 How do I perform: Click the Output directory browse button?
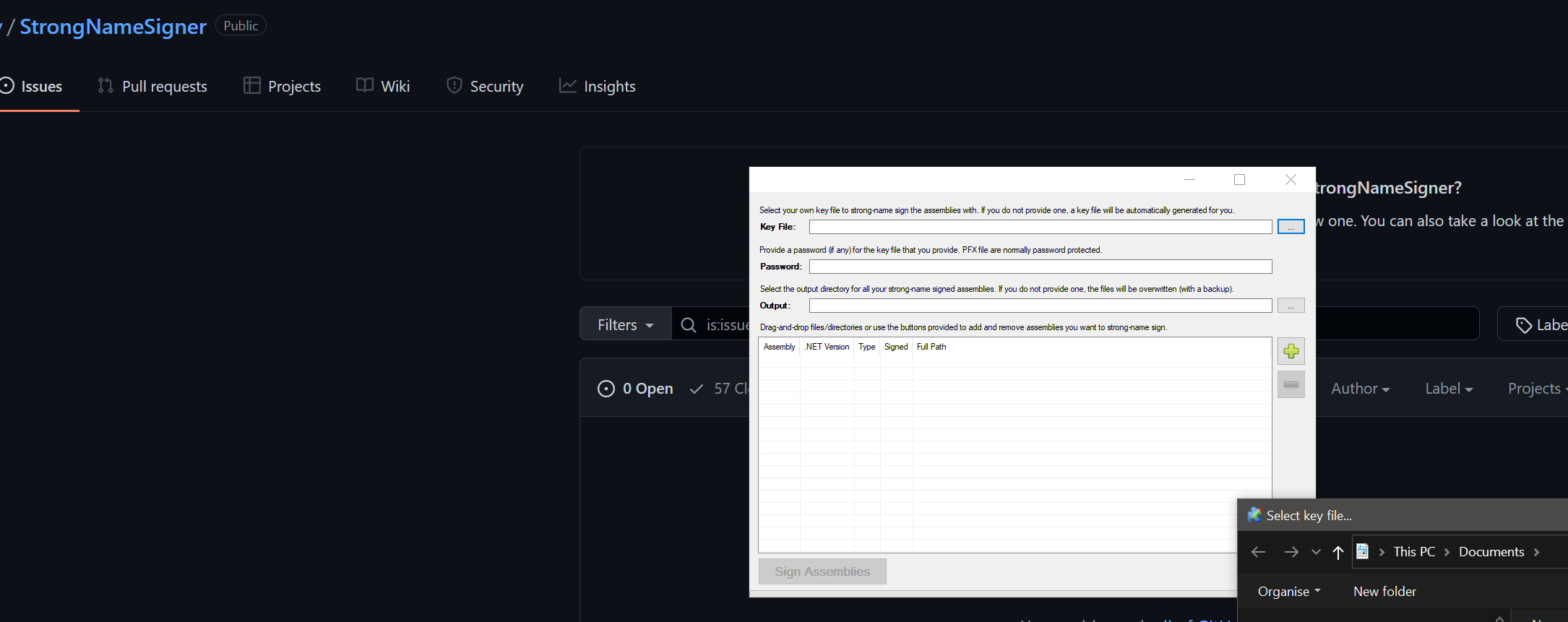[x=1291, y=306]
